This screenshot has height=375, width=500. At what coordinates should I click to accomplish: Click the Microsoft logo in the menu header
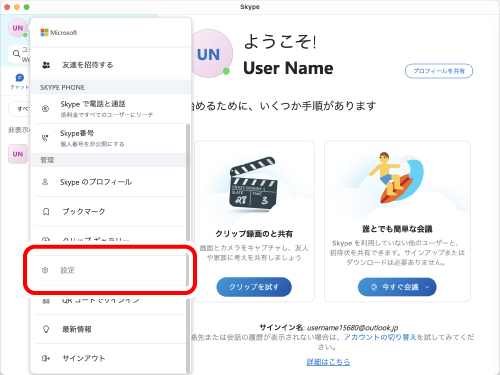(x=59, y=32)
